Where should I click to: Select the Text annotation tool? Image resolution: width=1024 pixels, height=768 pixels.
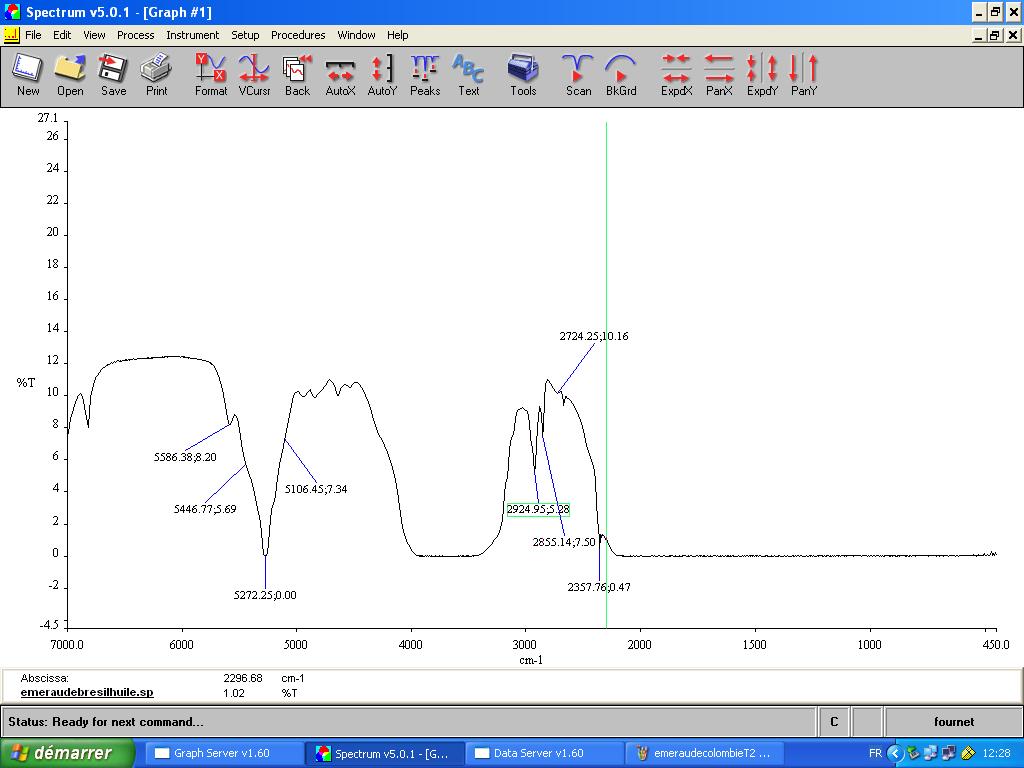point(468,75)
